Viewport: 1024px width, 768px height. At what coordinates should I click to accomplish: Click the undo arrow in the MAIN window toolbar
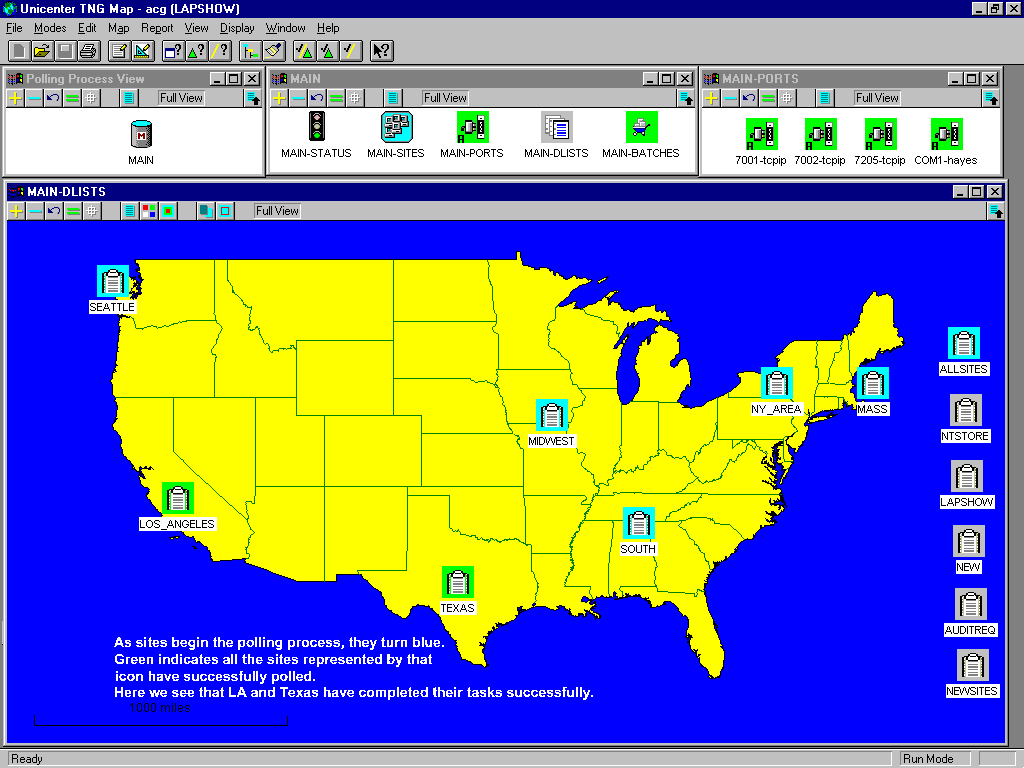pos(317,98)
